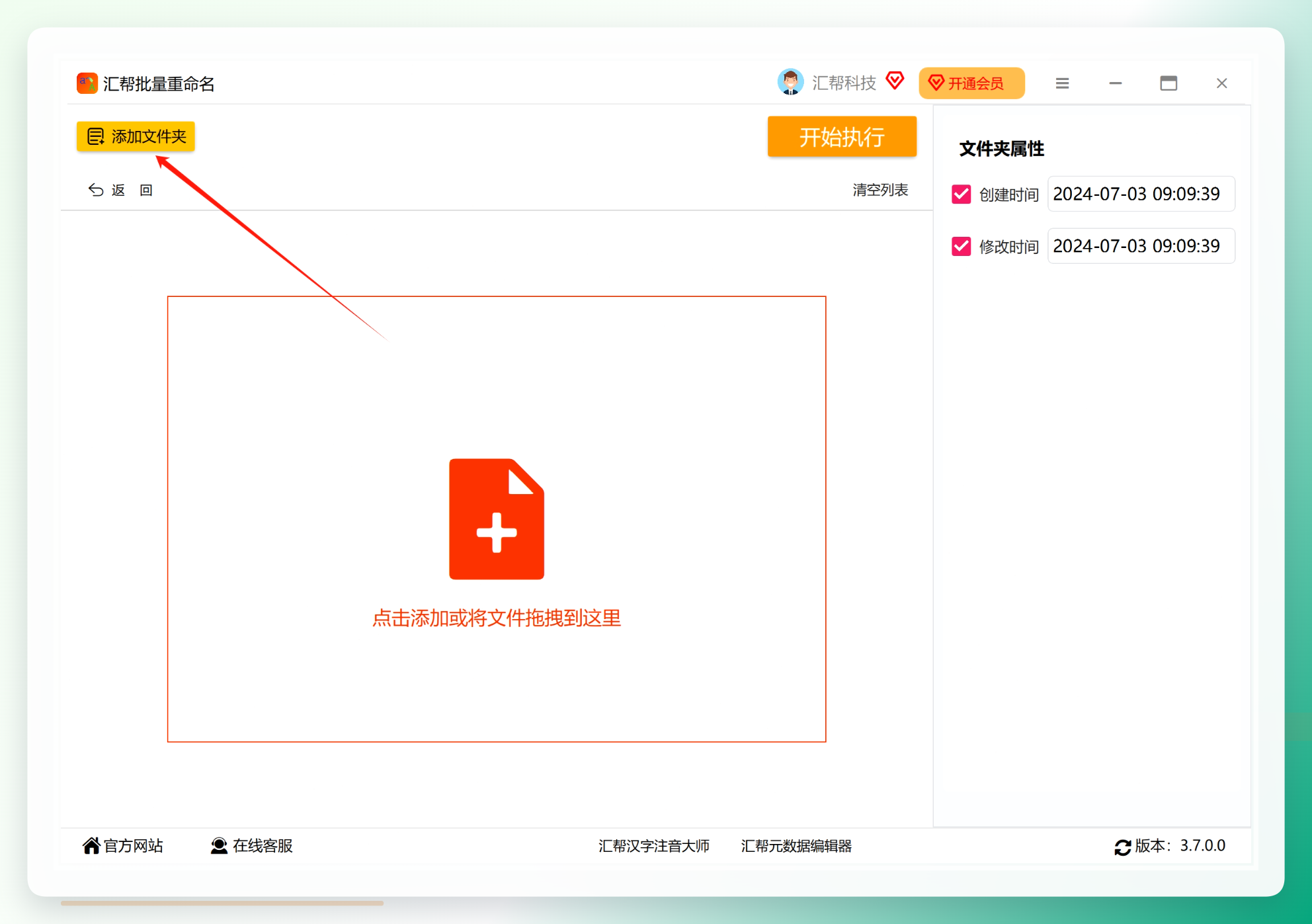
Task: Edit the 修改时间 date field
Action: [1141, 246]
